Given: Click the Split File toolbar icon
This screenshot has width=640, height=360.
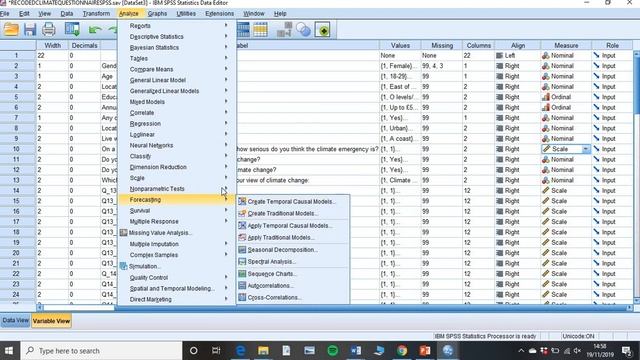Looking at the screenshot, I should point(243,30).
